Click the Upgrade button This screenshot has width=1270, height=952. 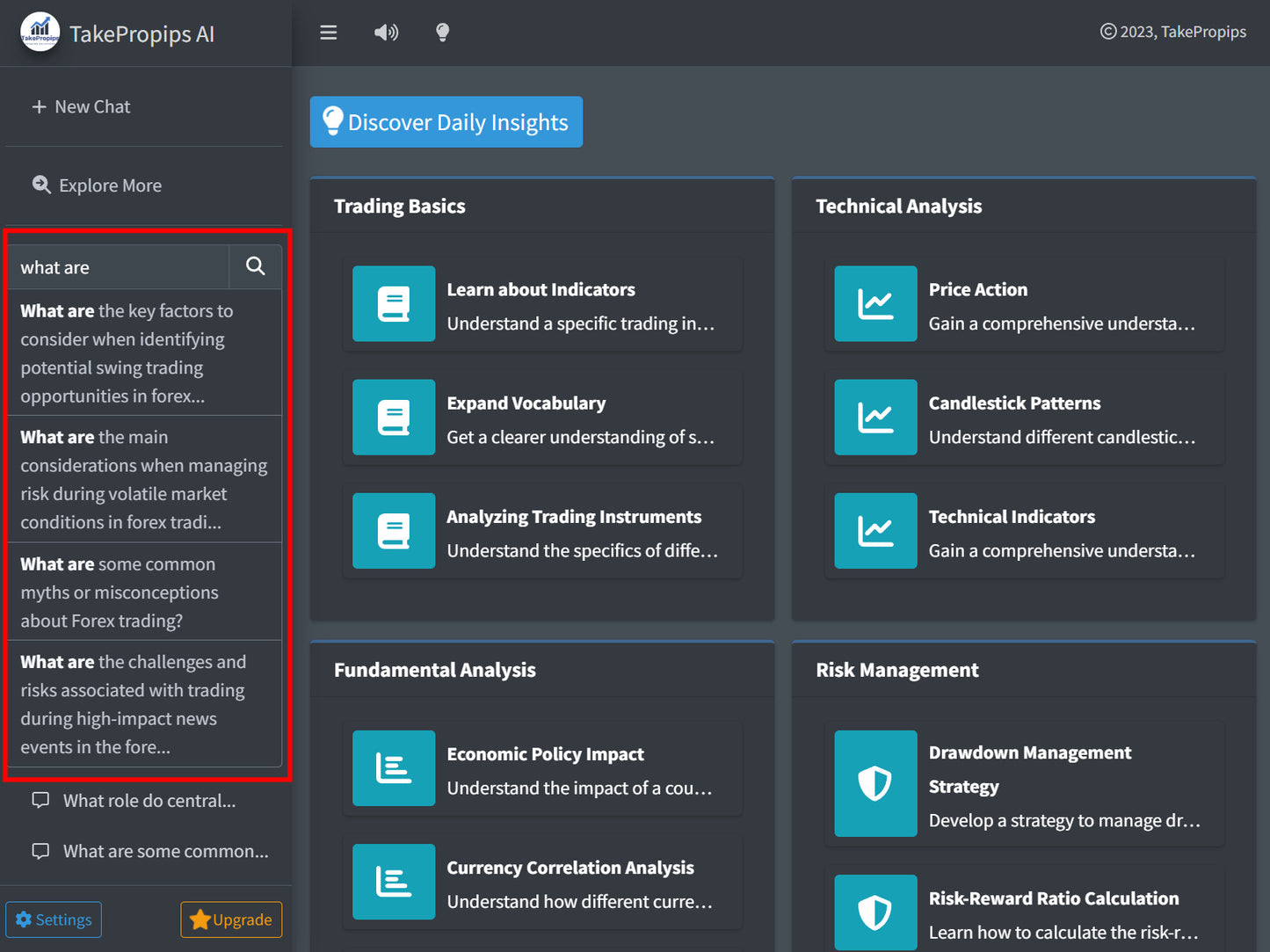click(x=231, y=919)
